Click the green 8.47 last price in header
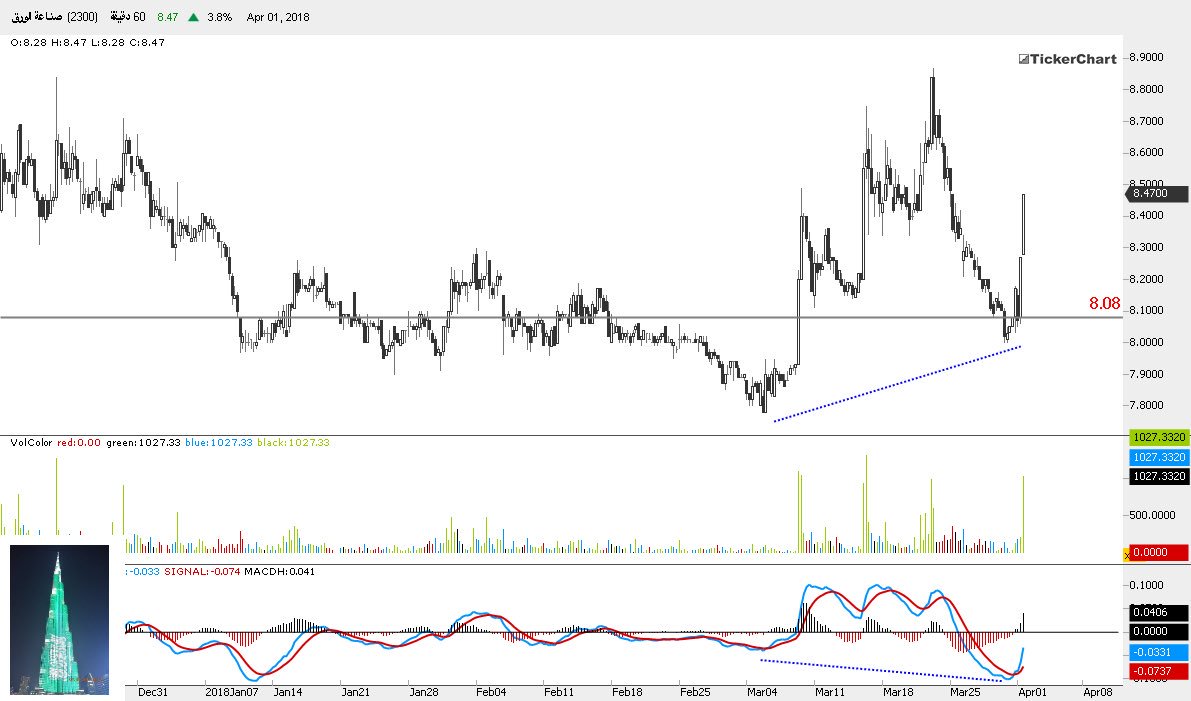This screenshot has width=1191, height=701. pos(168,17)
